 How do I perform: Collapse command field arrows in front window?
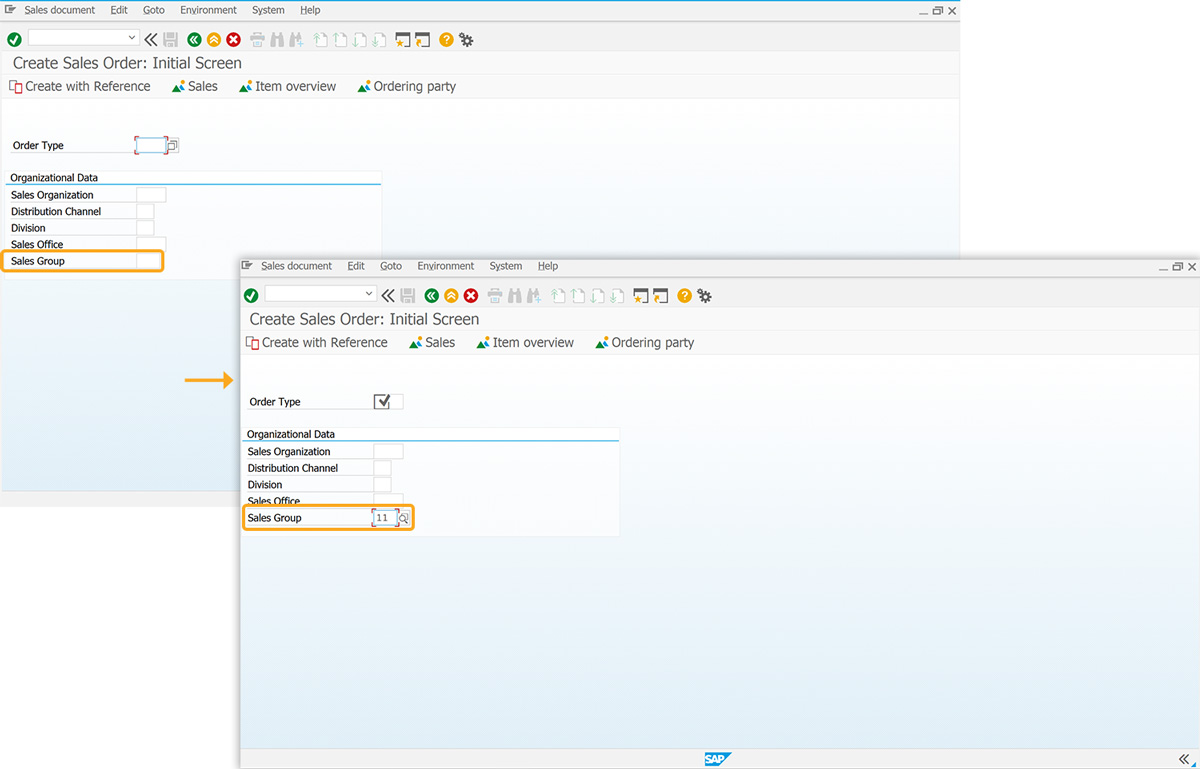point(388,296)
